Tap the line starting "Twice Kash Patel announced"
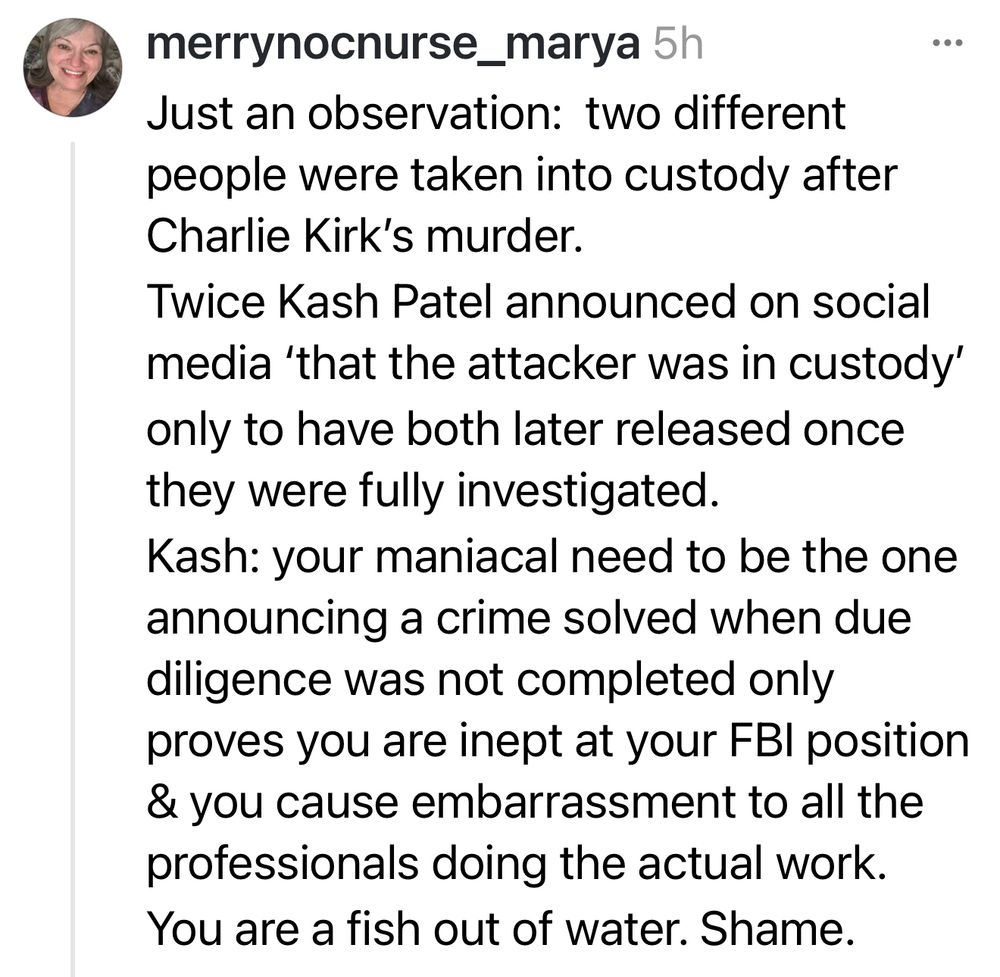The height and width of the screenshot is (977, 1000). click(538, 304)
